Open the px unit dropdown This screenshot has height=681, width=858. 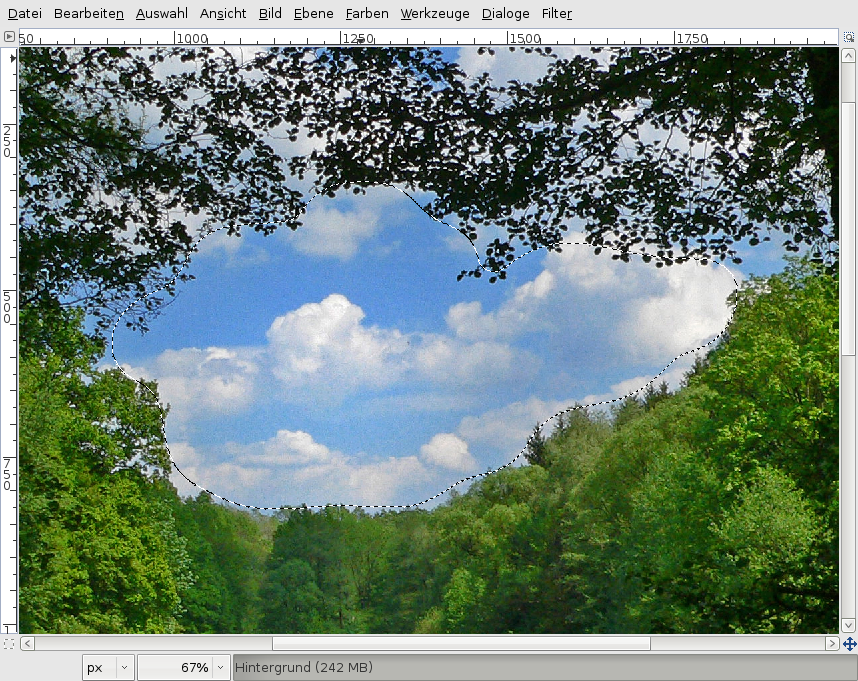pyautogui.click(x=108, y=667)
